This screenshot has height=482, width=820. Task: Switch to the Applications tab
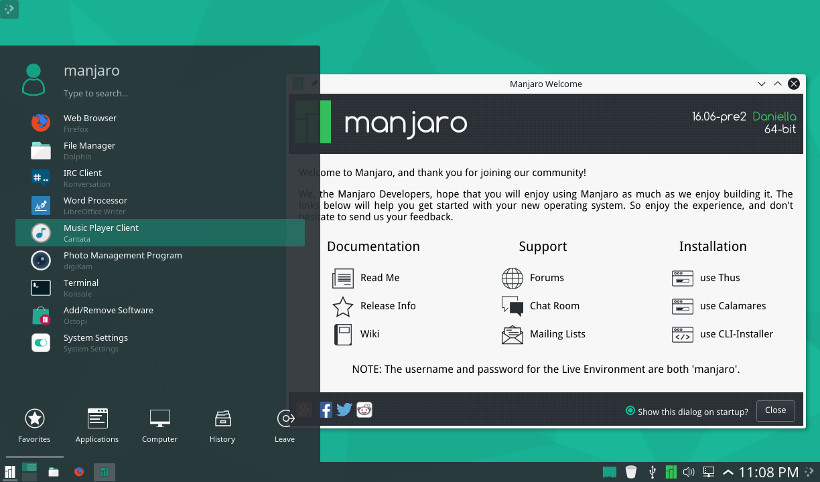(97, 426)
